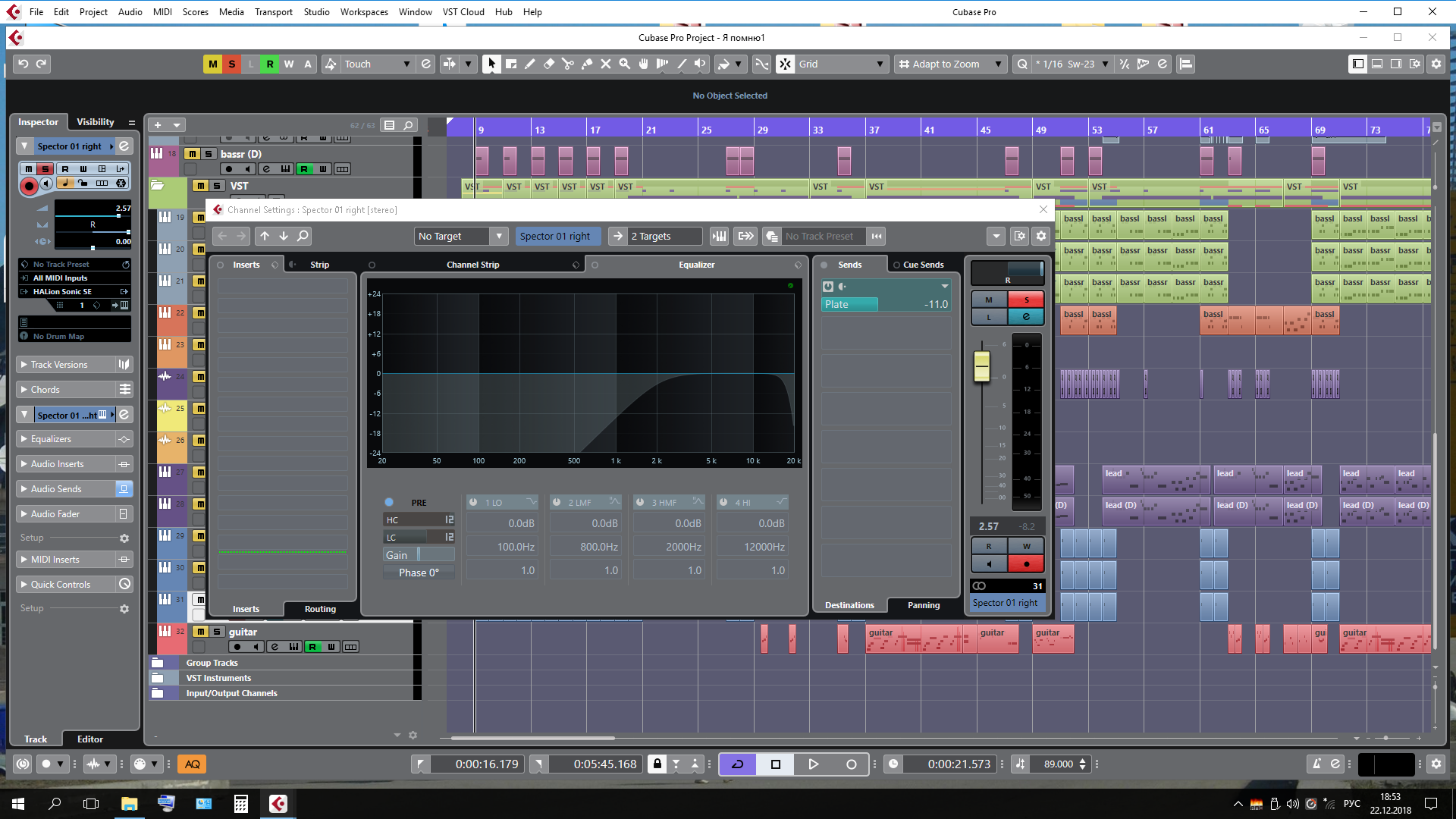Switch to the Routing tab

click(x=320, y=609)
